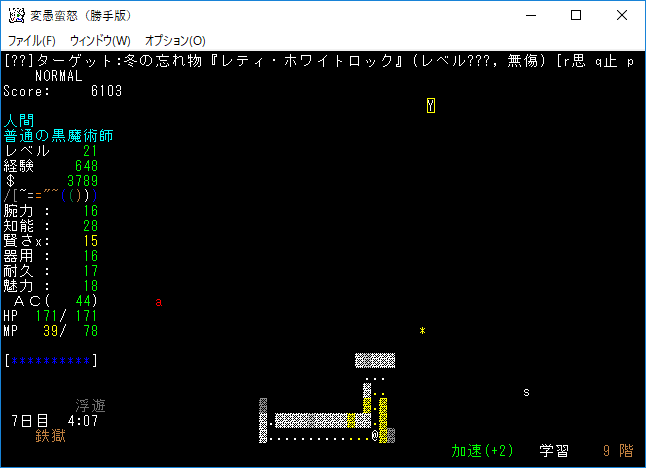
Task: Click the MP 39/78 readout
Action: (x=52, y=331)
